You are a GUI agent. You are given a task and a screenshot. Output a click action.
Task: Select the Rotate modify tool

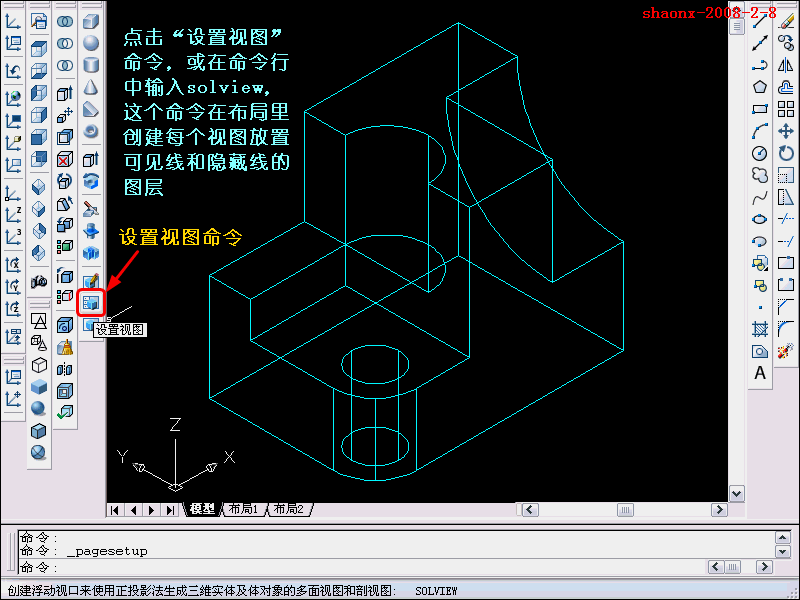[x=786, y=153]
